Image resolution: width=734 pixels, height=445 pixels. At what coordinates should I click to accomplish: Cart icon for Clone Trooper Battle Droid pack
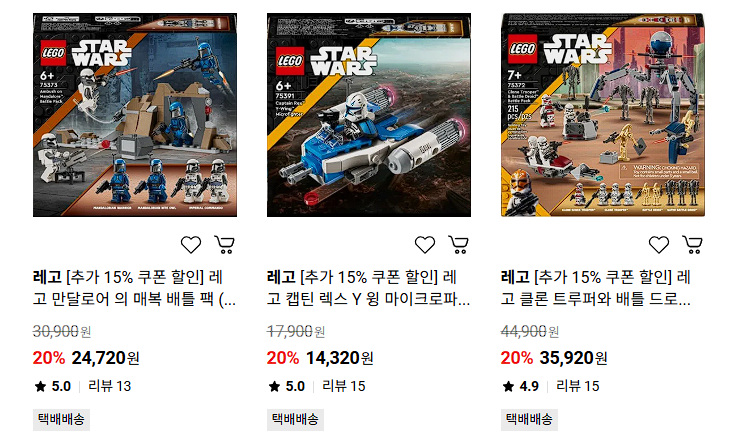pos(693,245)
